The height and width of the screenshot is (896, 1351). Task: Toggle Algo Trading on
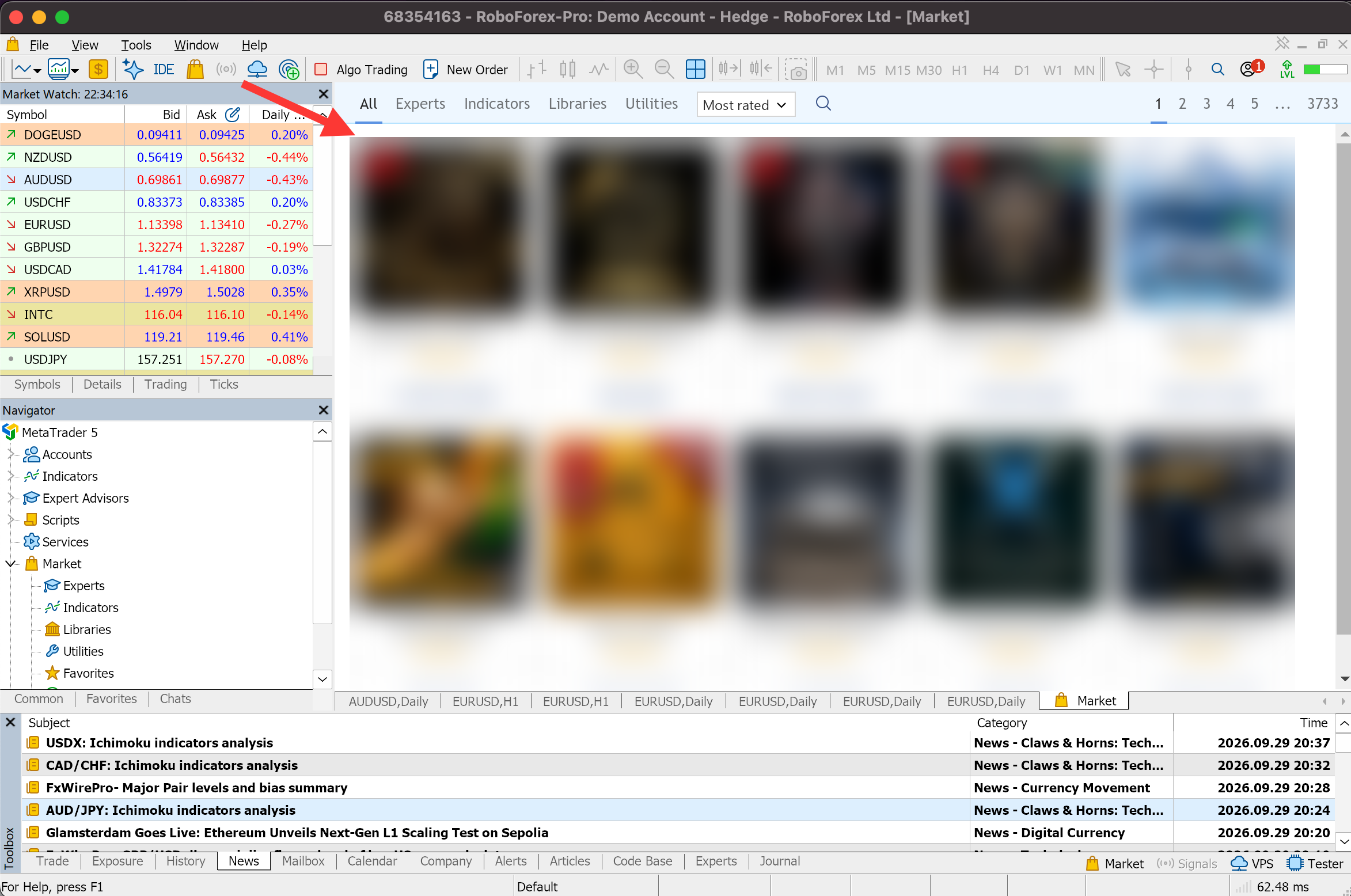[x=361, y=70]
